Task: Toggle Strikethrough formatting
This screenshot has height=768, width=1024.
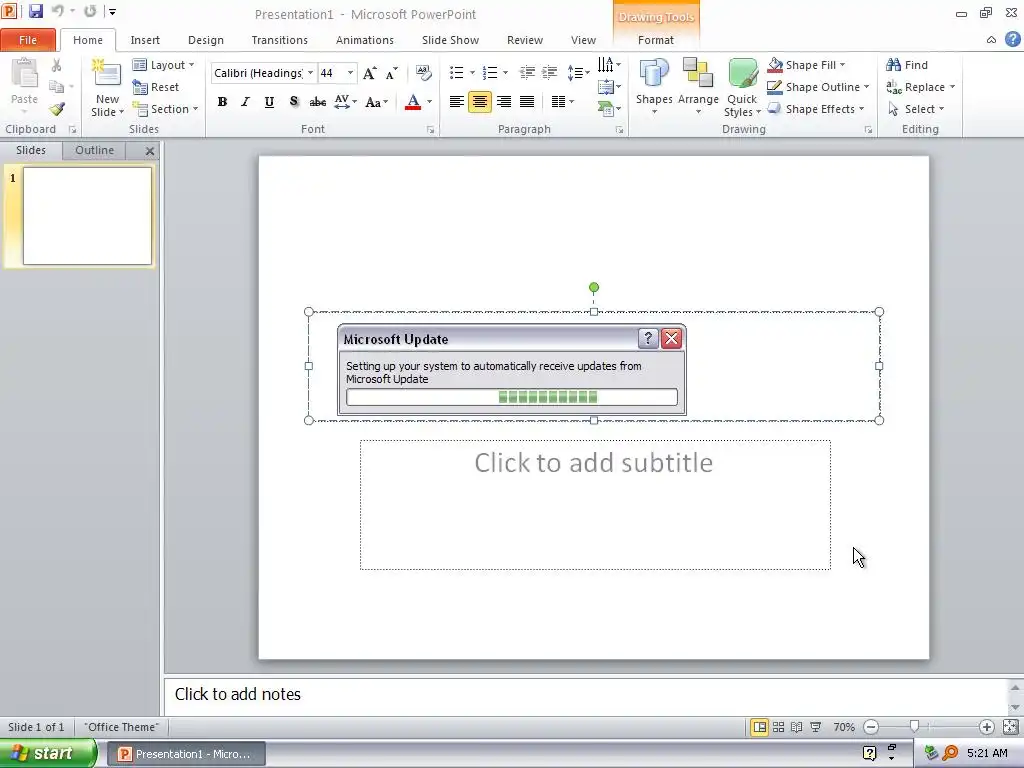Action: (317, 102)
